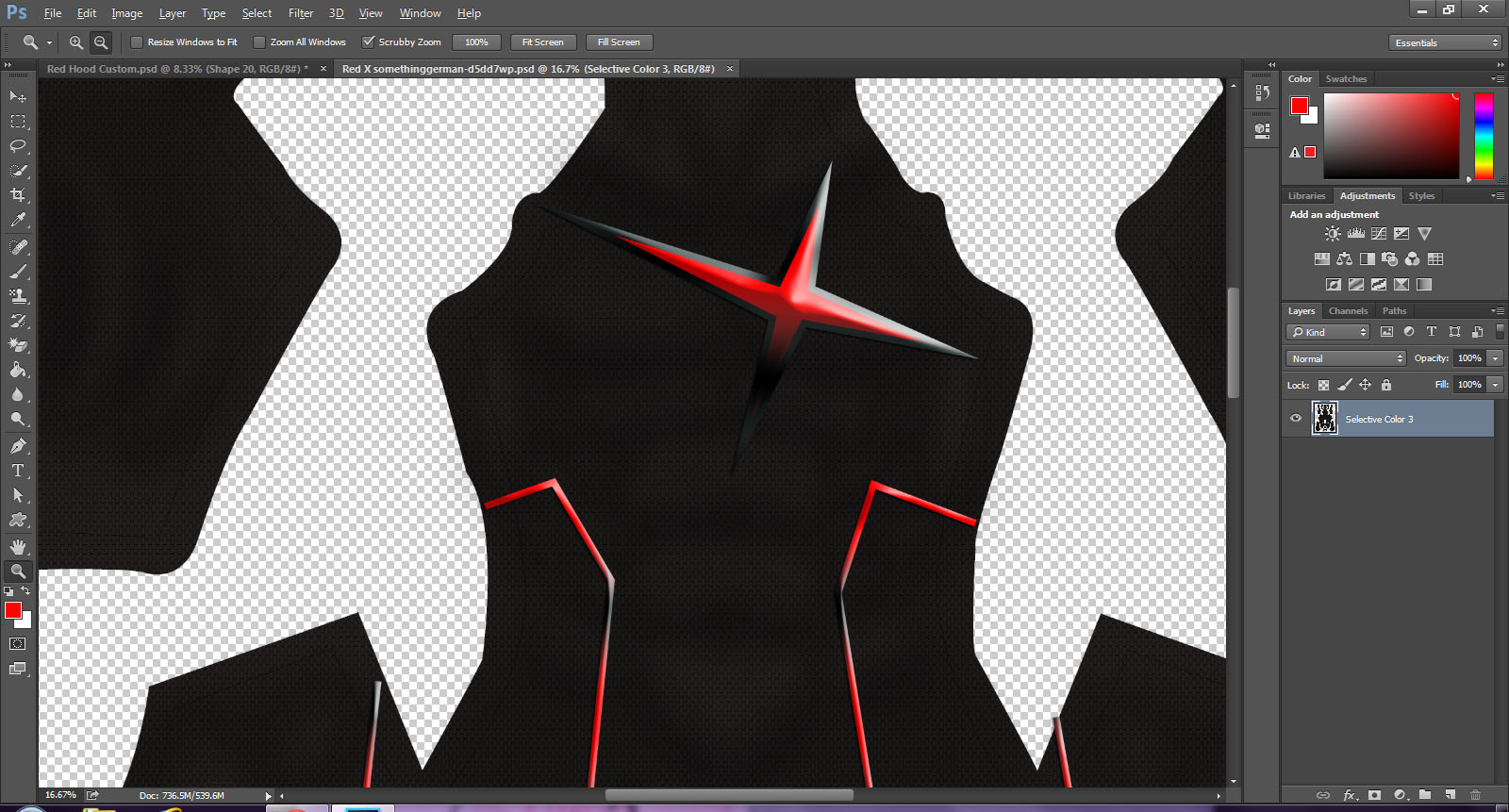
Task: Select the Horizontal Type tool
Action: (x=18, y=471)
